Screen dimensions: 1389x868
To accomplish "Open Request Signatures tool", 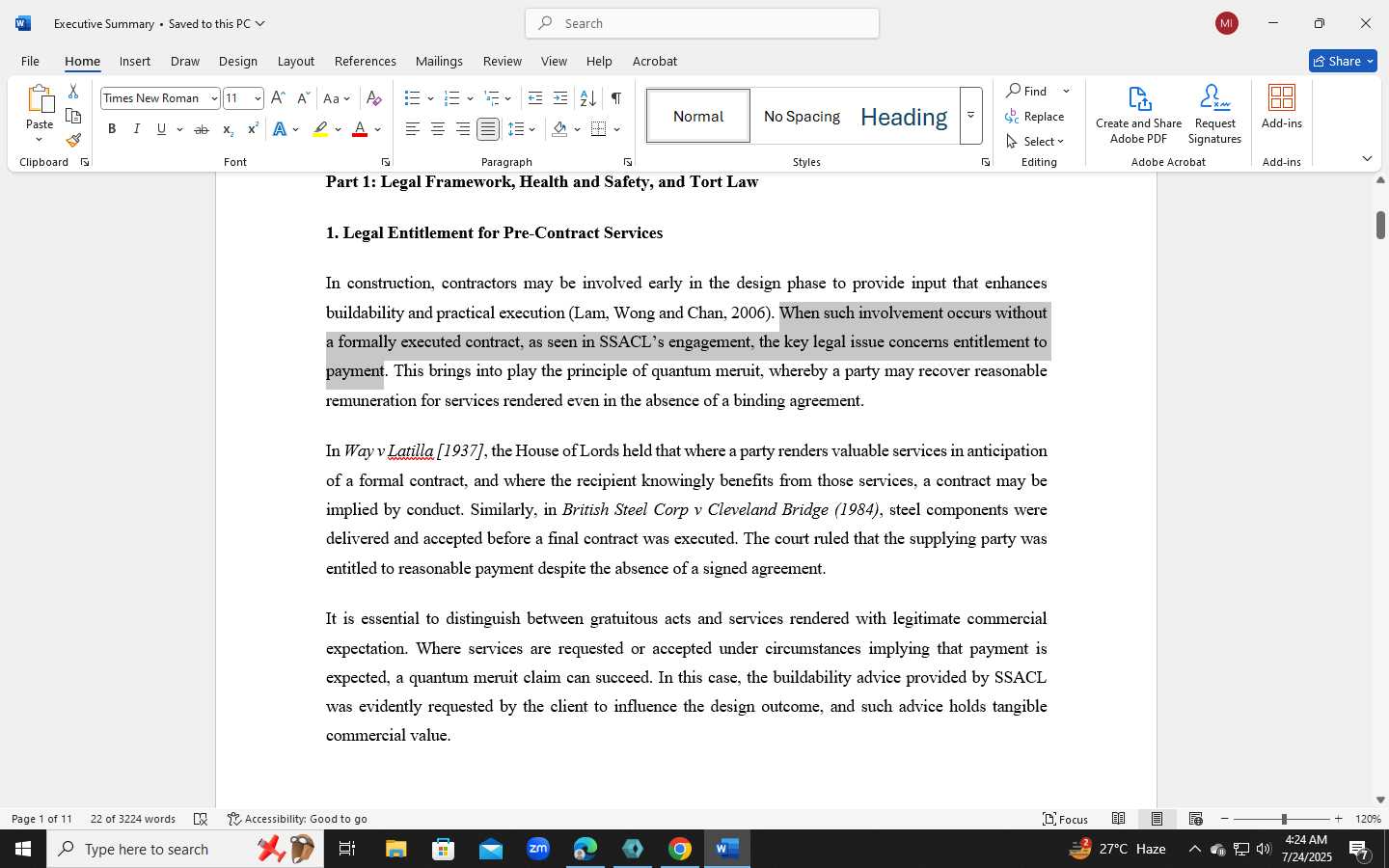I will [x=1214, y=115].
